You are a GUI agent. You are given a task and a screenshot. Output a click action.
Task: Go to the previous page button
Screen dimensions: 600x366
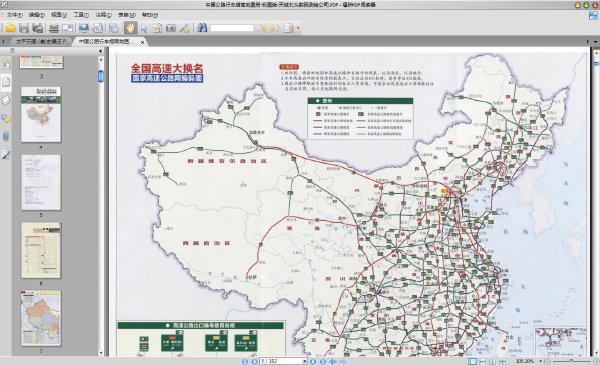254,361
